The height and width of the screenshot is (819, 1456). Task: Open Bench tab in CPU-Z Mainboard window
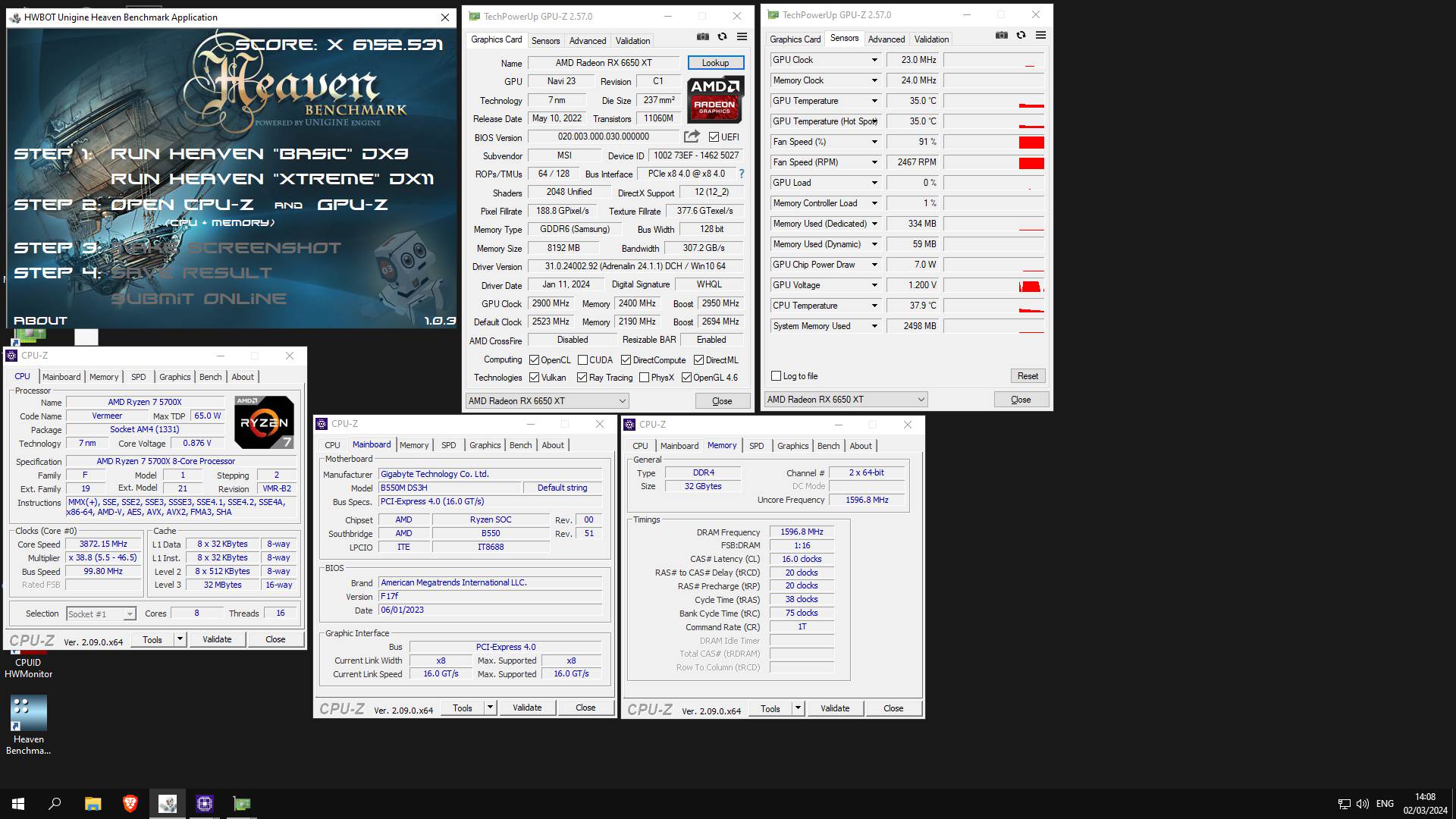coord(520,445)
